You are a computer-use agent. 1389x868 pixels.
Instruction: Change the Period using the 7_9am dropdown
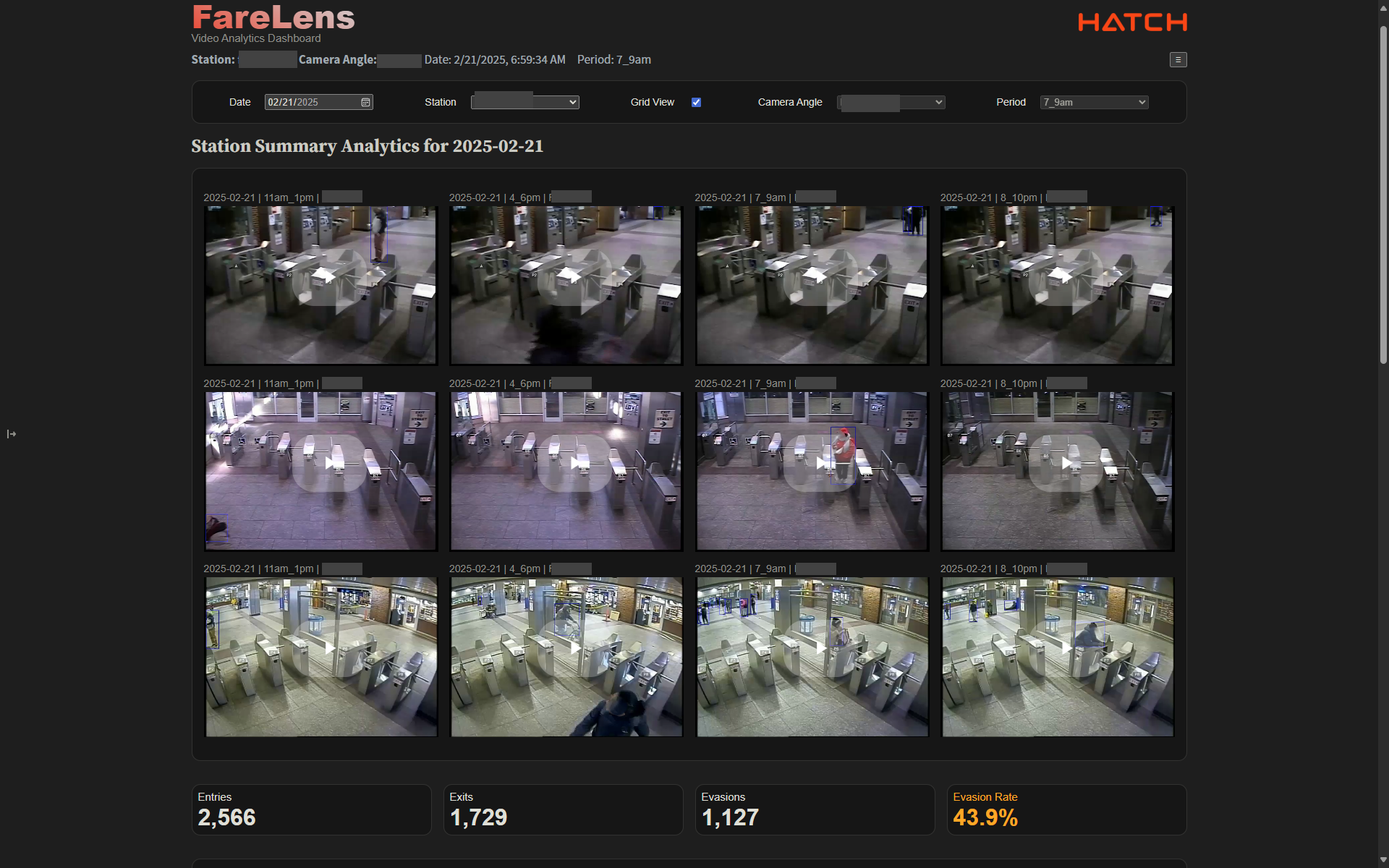tap(1092, 102)
